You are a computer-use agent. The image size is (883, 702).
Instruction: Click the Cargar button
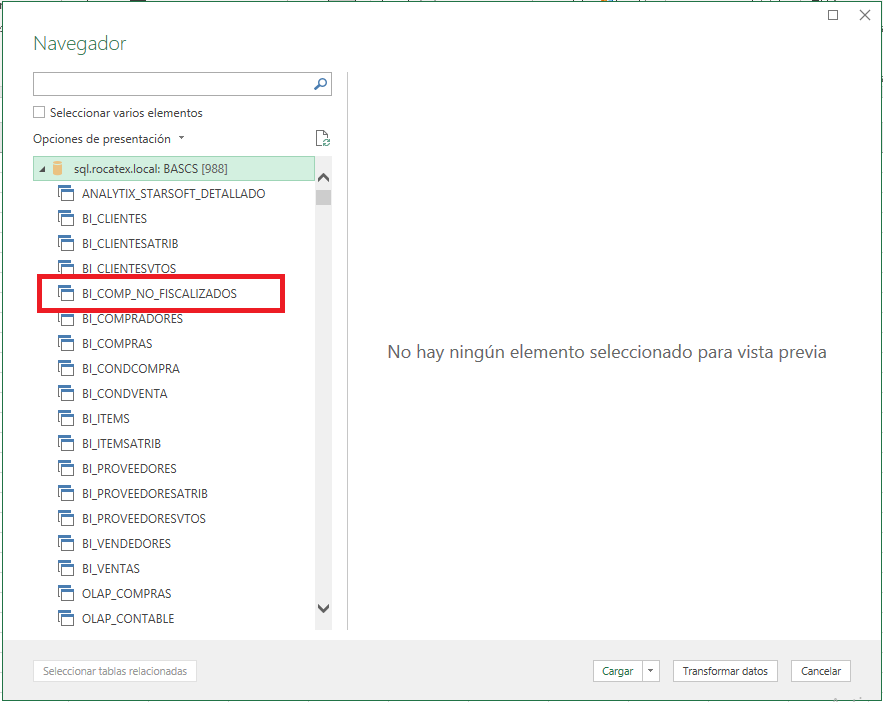pos(617,671)
